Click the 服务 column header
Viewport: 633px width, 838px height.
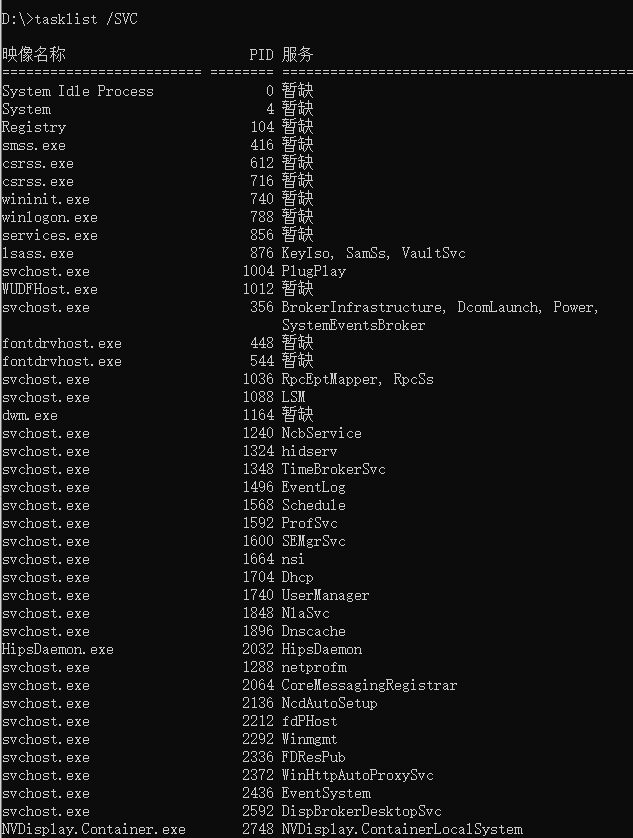pyautogui.click(x=297, y=54)
